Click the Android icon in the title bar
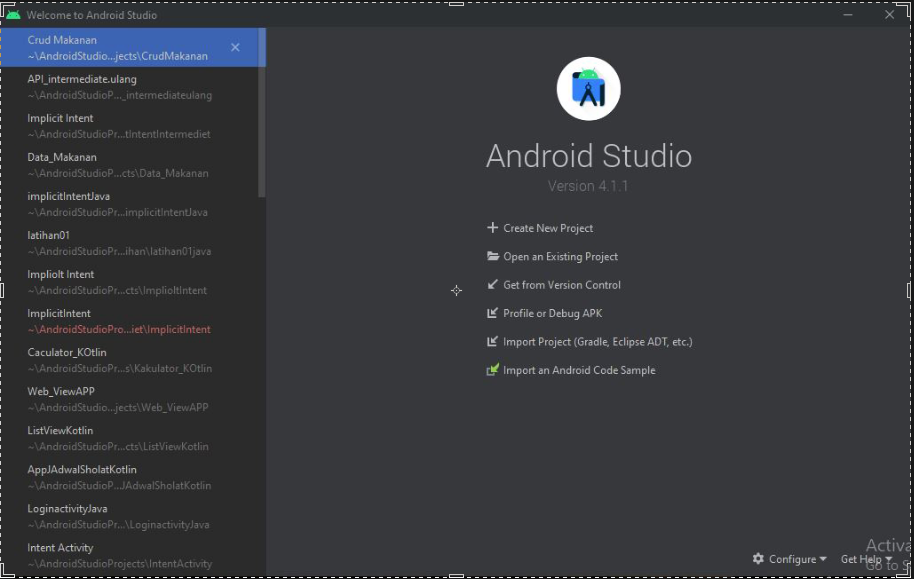This screenshot has height=579, width=914. click(14, 15)
